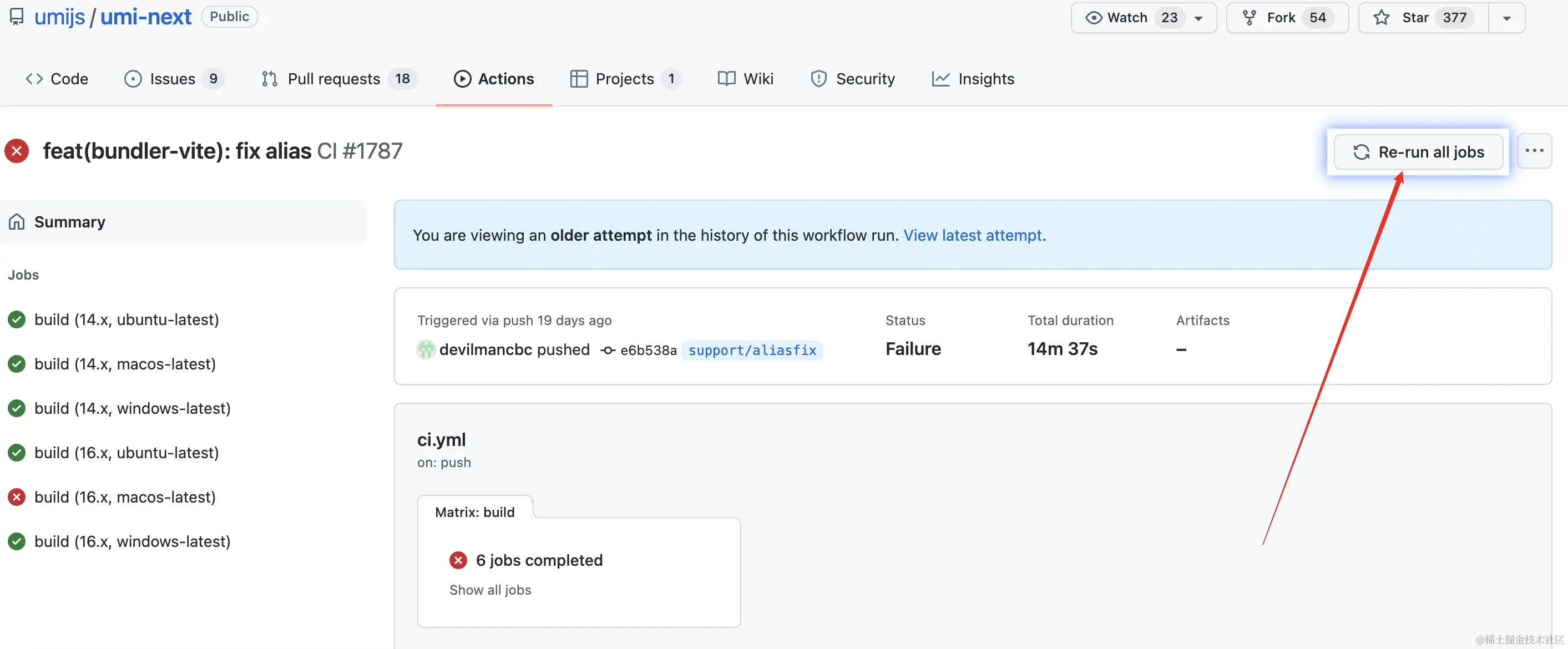1568x649 pixels.
Task: Click the Watch eye icon
Action: [x=1093, y=18]
